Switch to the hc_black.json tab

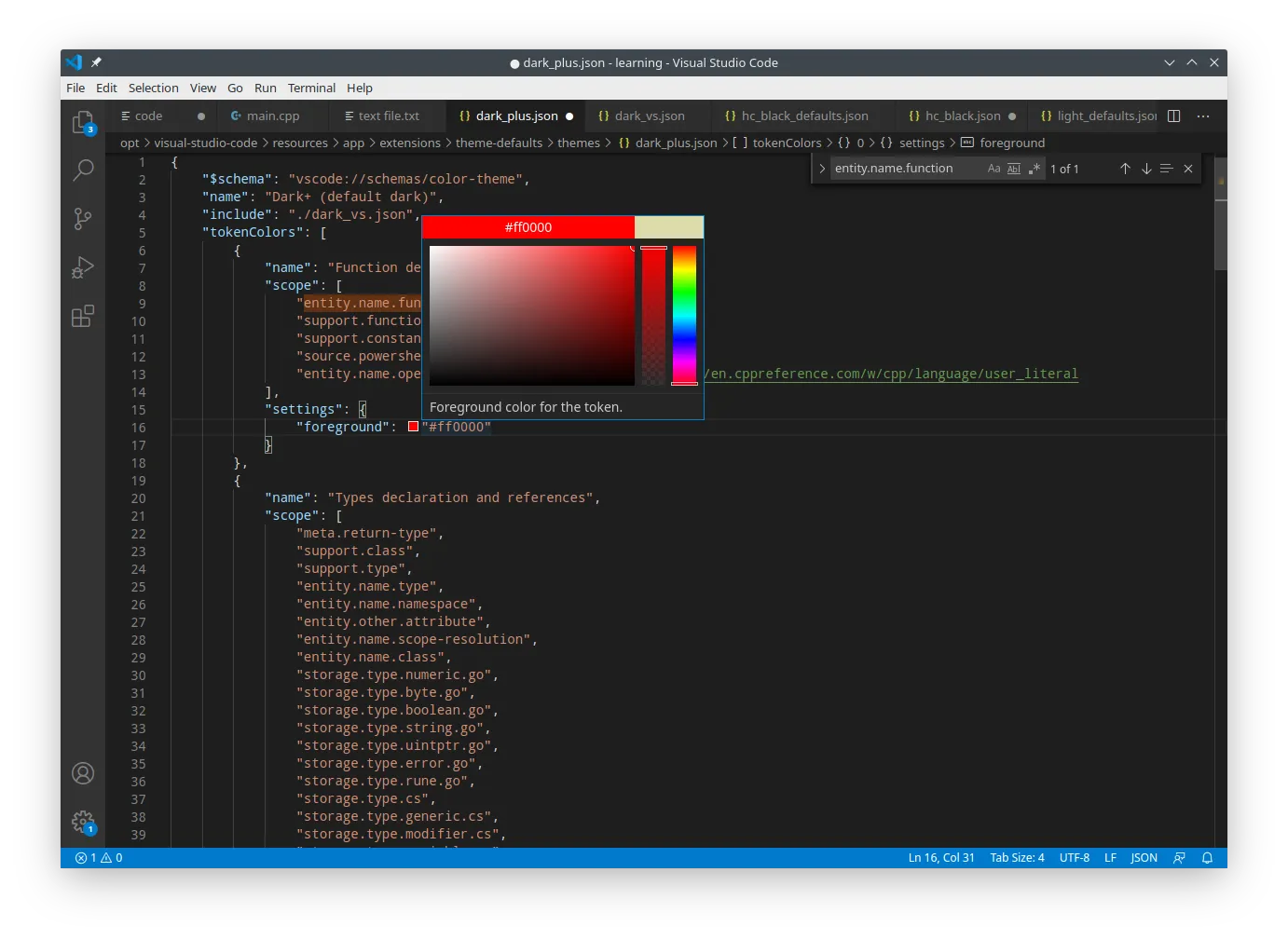(963, 116)
